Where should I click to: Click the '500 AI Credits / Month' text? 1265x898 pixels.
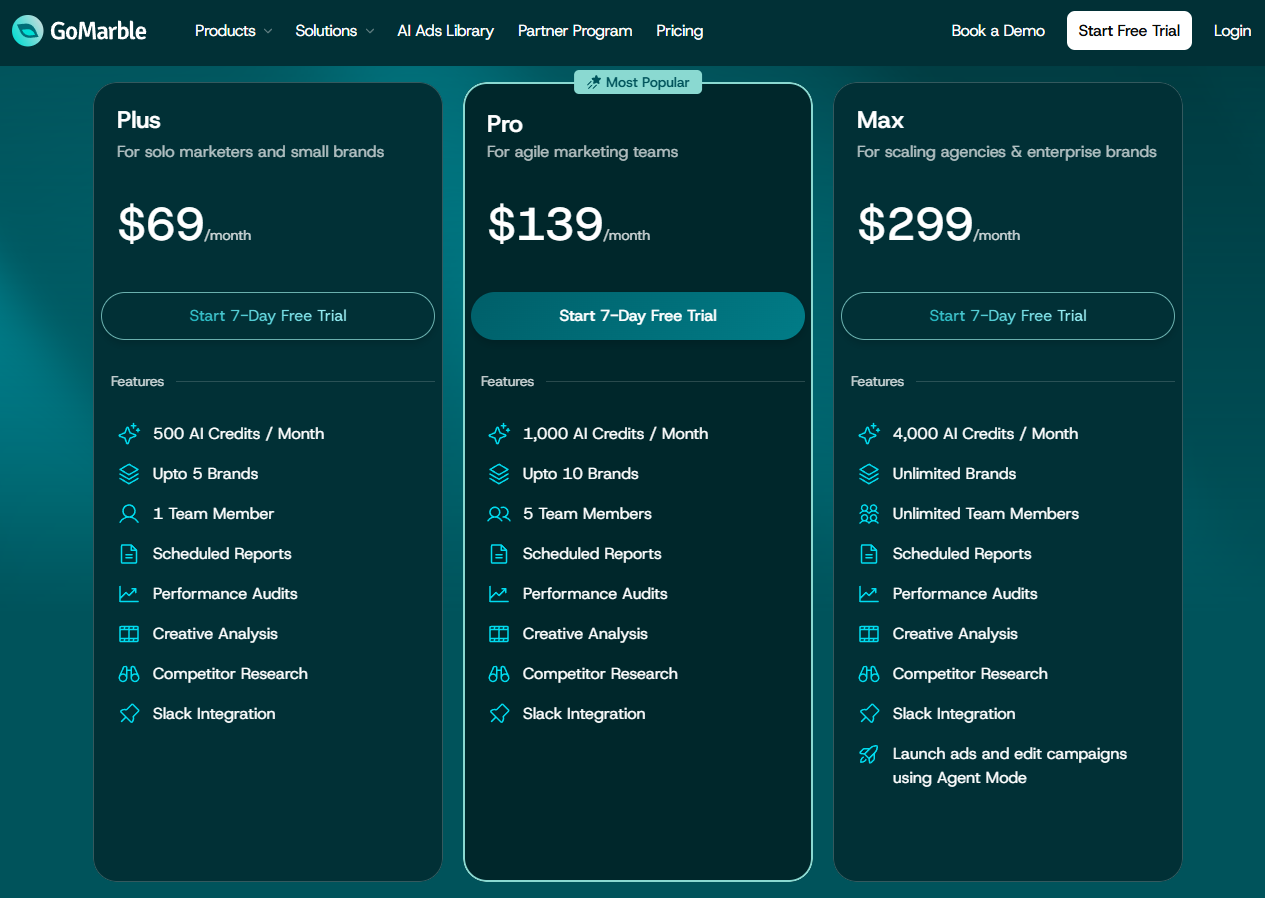[x=239, y=434]
